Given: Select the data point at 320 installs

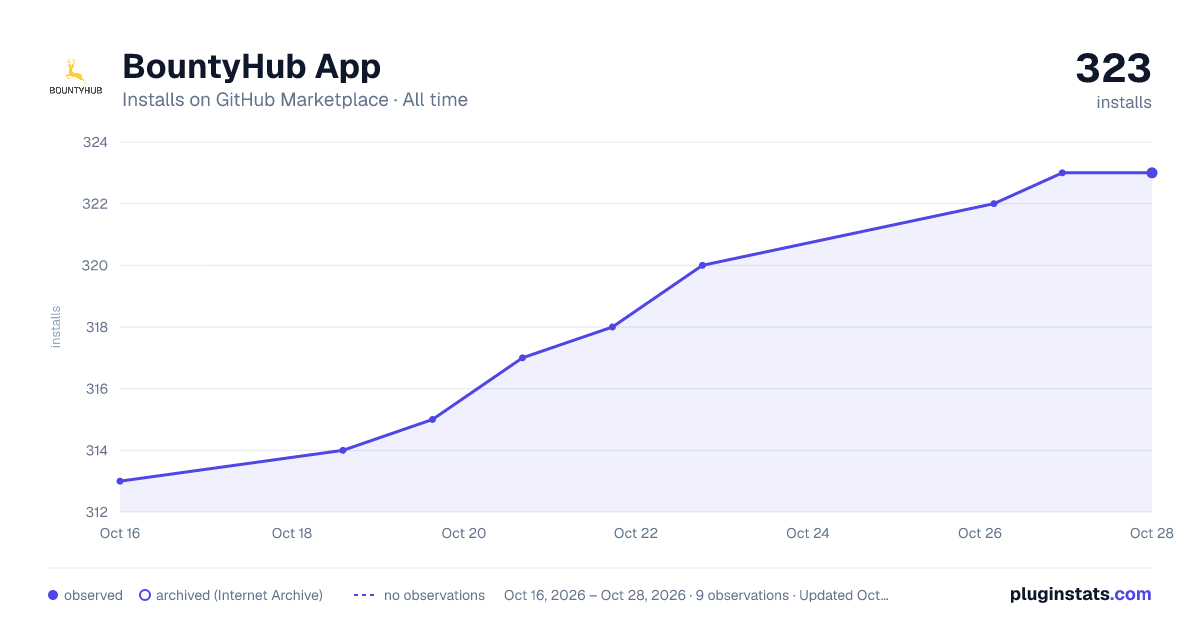Looking at the screenshot, I should click(x=703, y=265).
